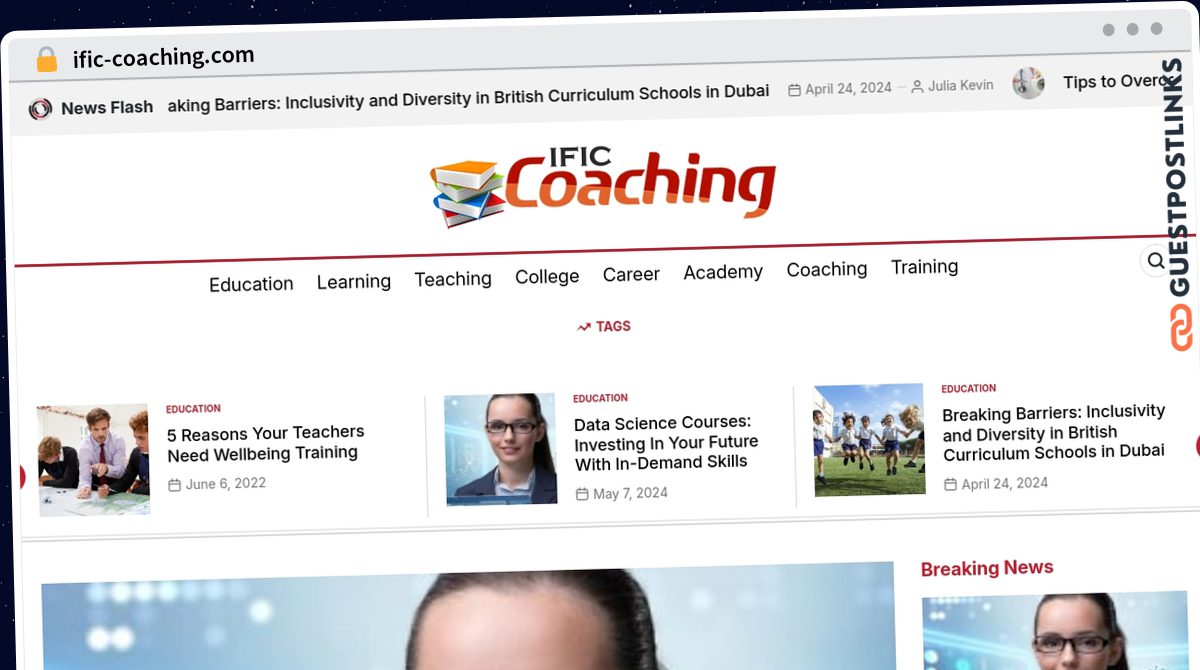Click EDUCATION tag above Breaking Barriers card

click(x=968, y=389)
